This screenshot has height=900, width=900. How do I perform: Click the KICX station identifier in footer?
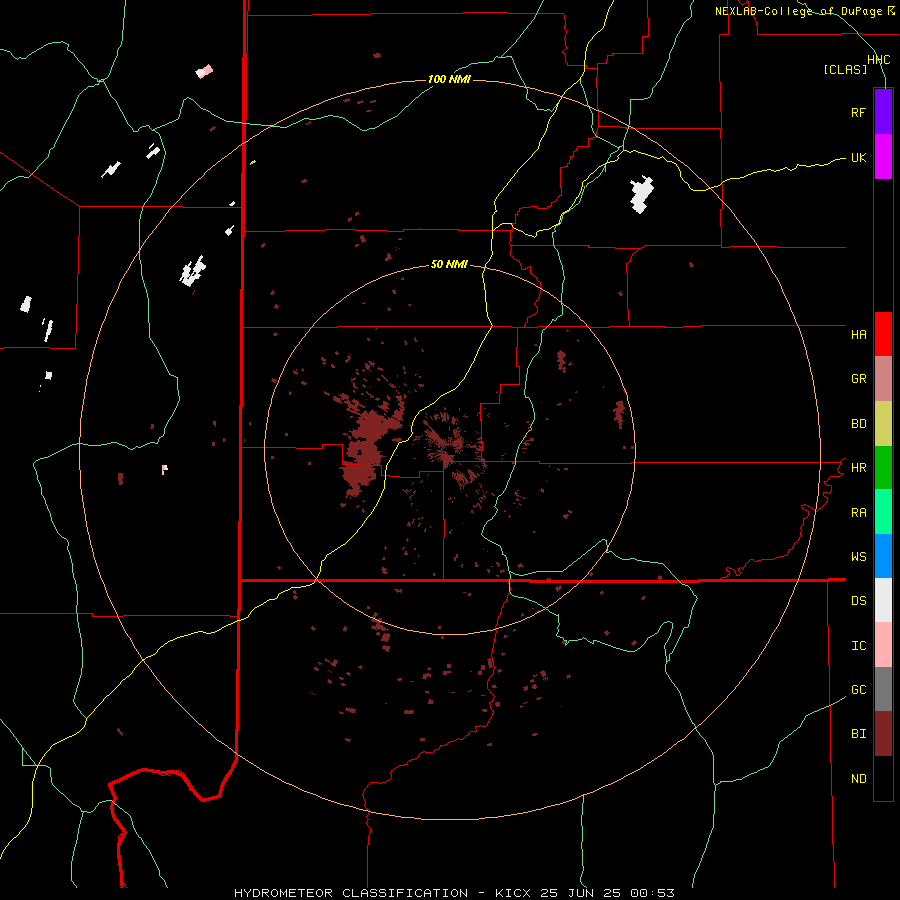coord(513,893)
